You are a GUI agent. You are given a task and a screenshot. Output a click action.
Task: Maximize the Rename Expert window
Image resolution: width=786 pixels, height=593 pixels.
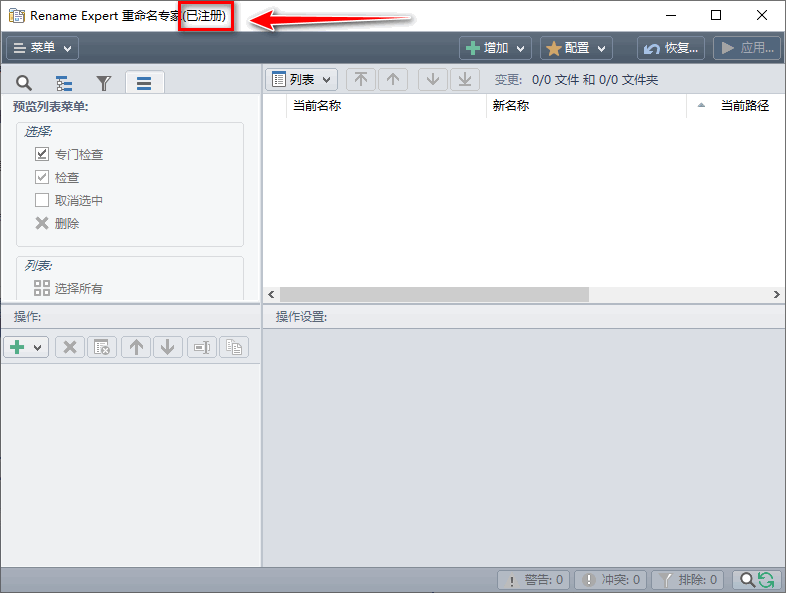(x=716, y=16)
